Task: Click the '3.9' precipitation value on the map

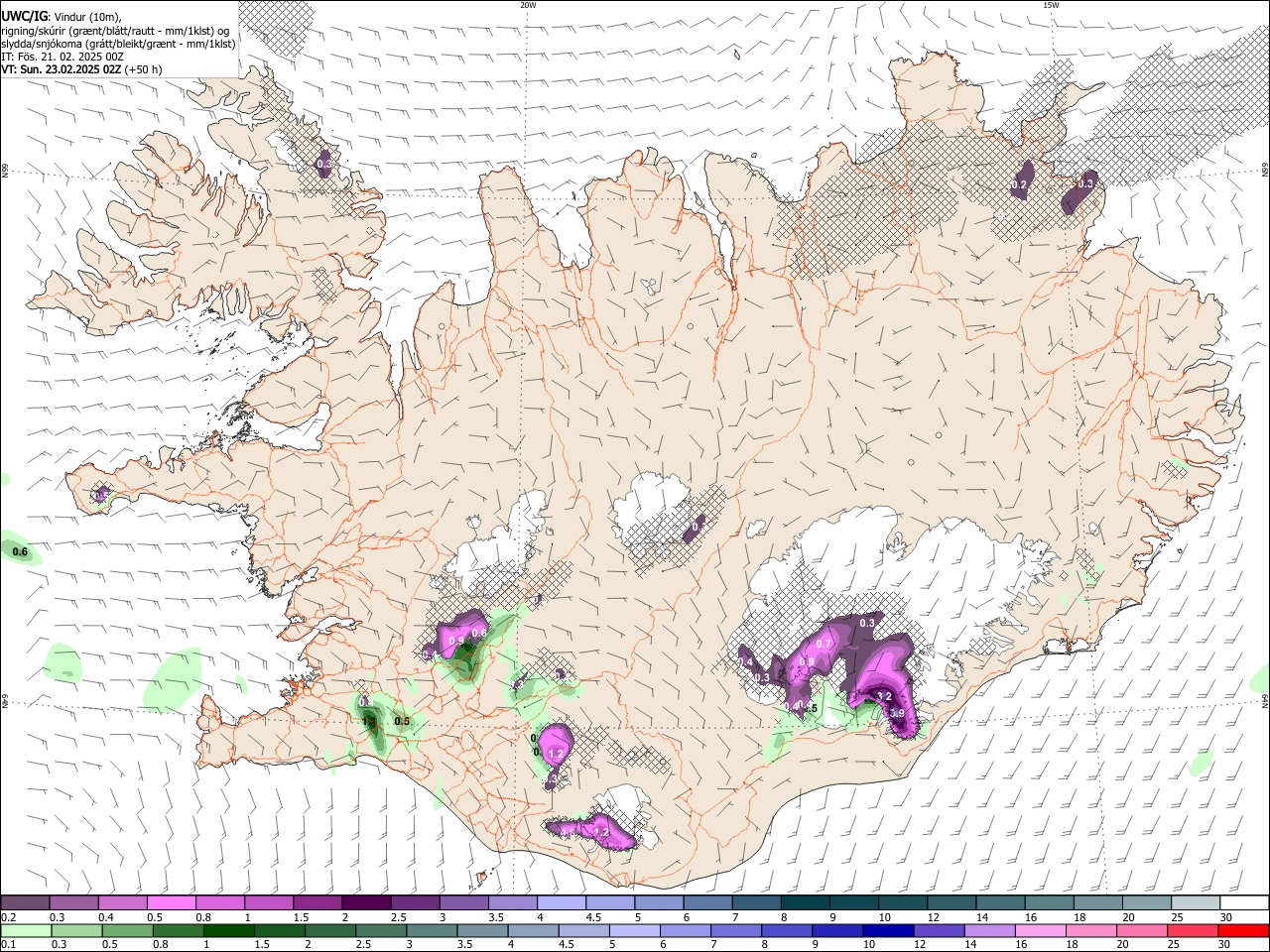Action: (897, 713)
